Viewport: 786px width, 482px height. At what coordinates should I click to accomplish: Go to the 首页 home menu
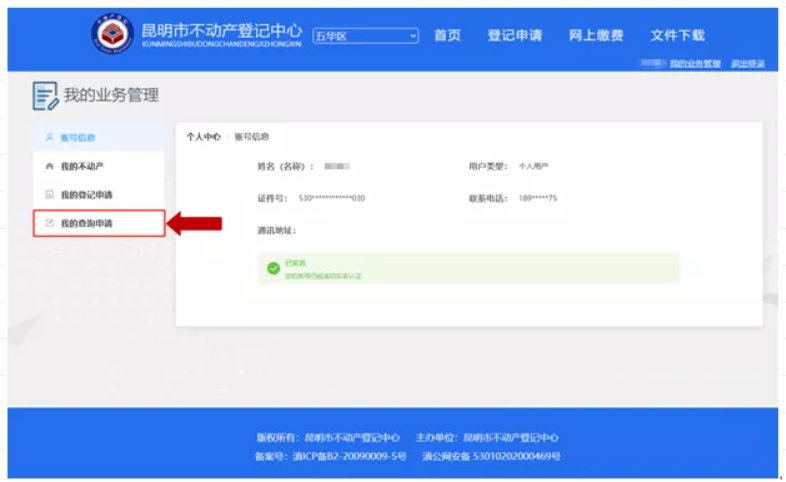[447, 36]
